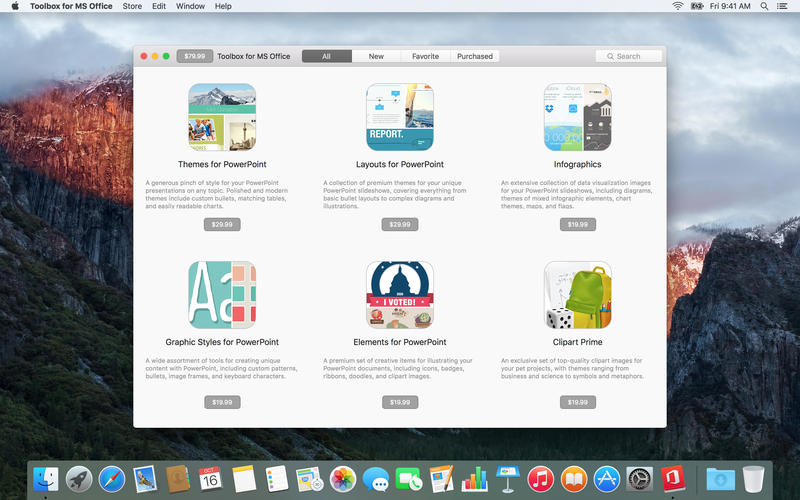Open Spotlight search in menu bar

click(764, 6)
